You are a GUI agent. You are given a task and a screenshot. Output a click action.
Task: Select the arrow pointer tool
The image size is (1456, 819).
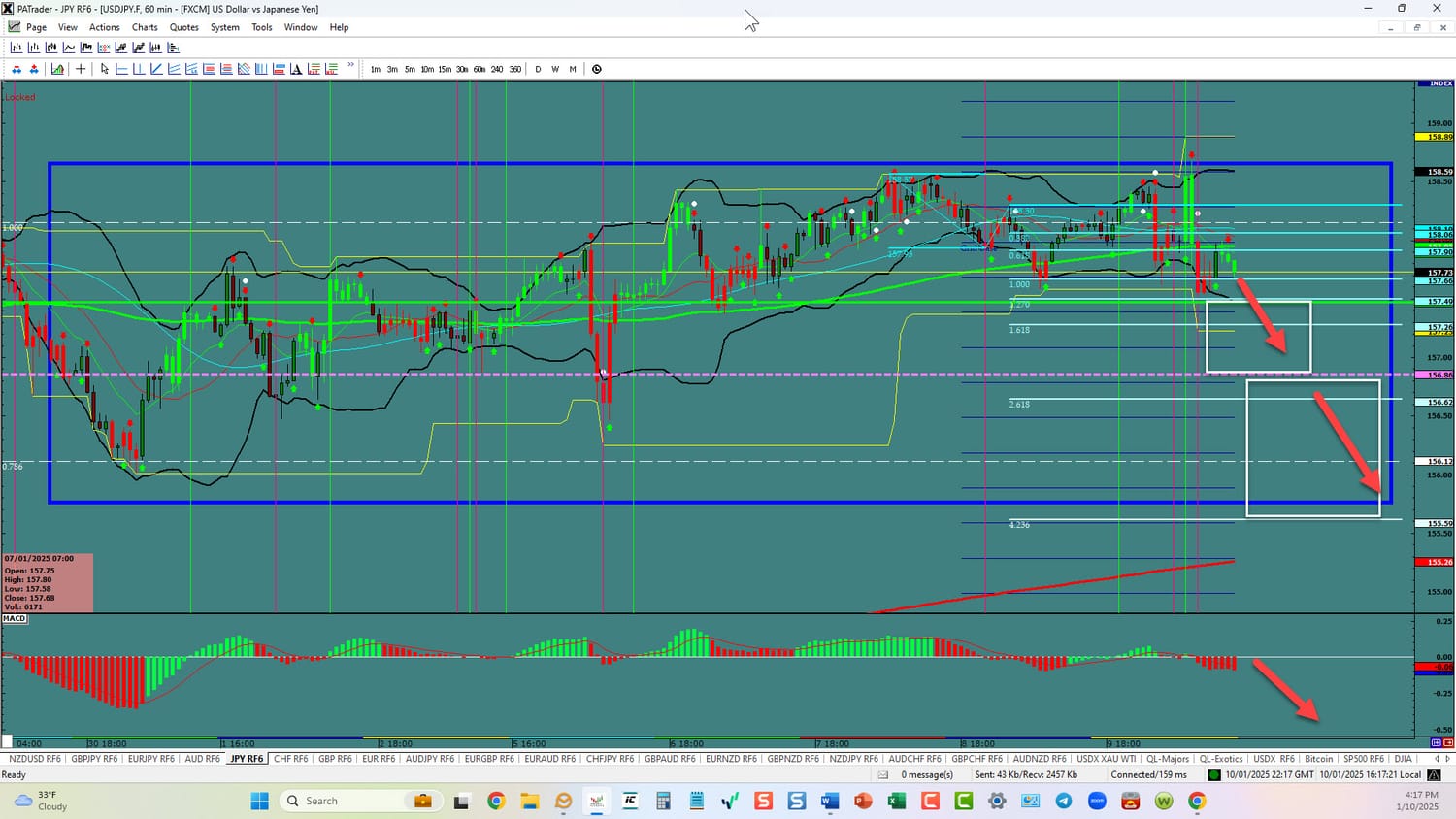tap(105, 69)
